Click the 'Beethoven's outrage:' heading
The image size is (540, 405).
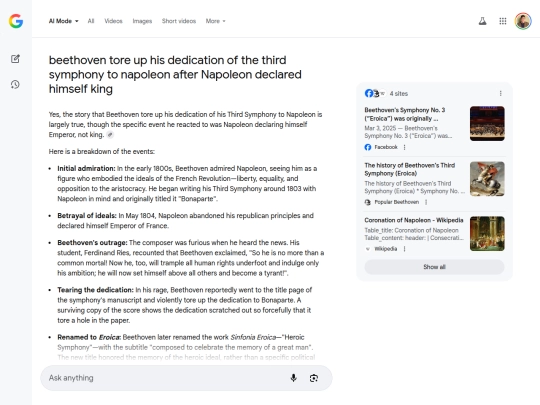click(x=92, y=242)
